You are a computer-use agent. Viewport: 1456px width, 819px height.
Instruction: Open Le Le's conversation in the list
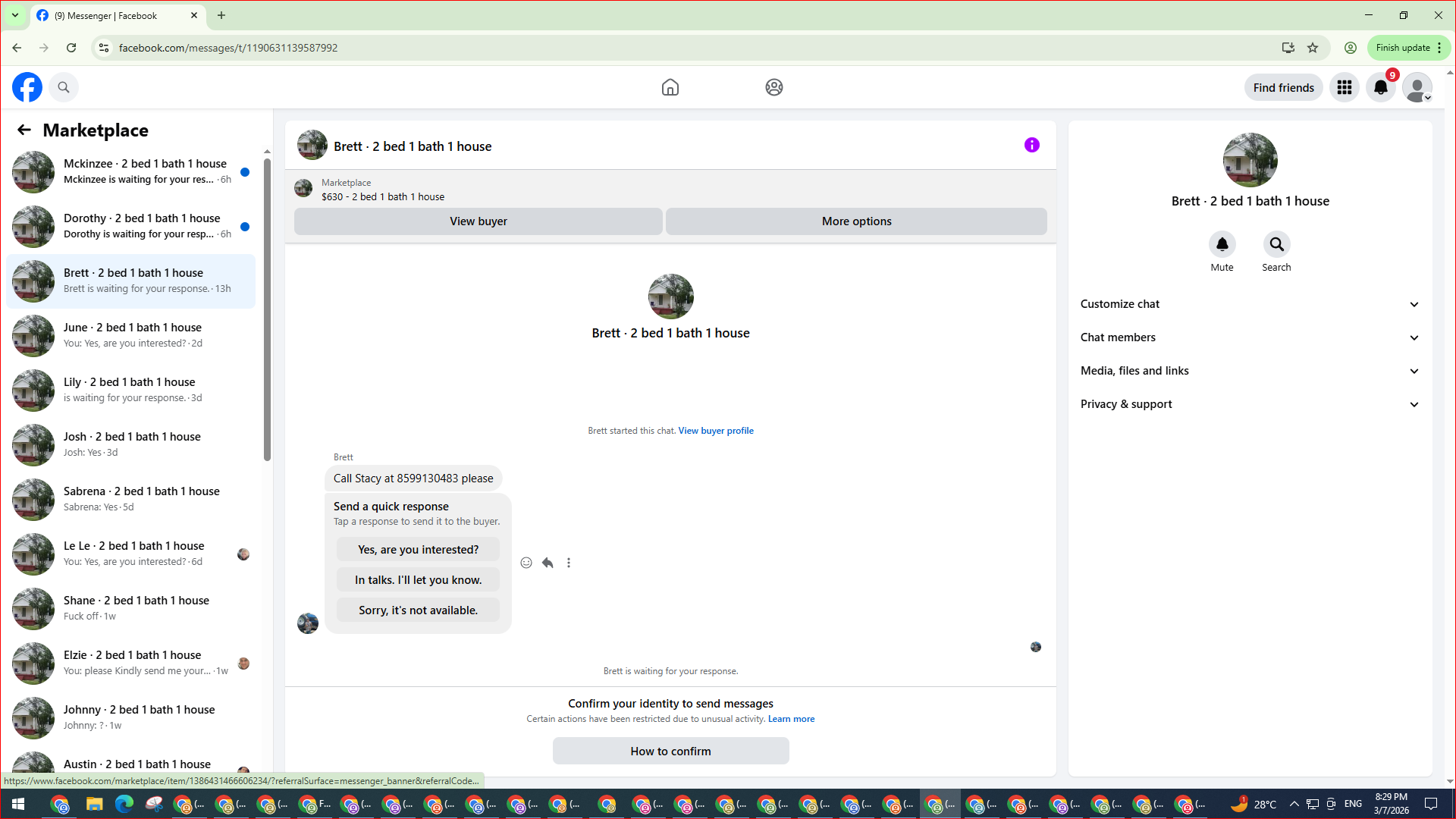(x=131, y=554)
